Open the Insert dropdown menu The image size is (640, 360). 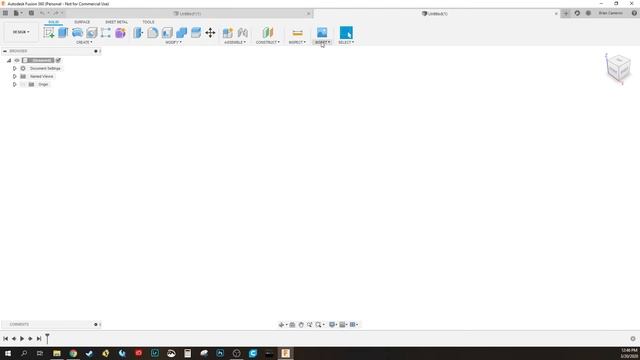322,42
